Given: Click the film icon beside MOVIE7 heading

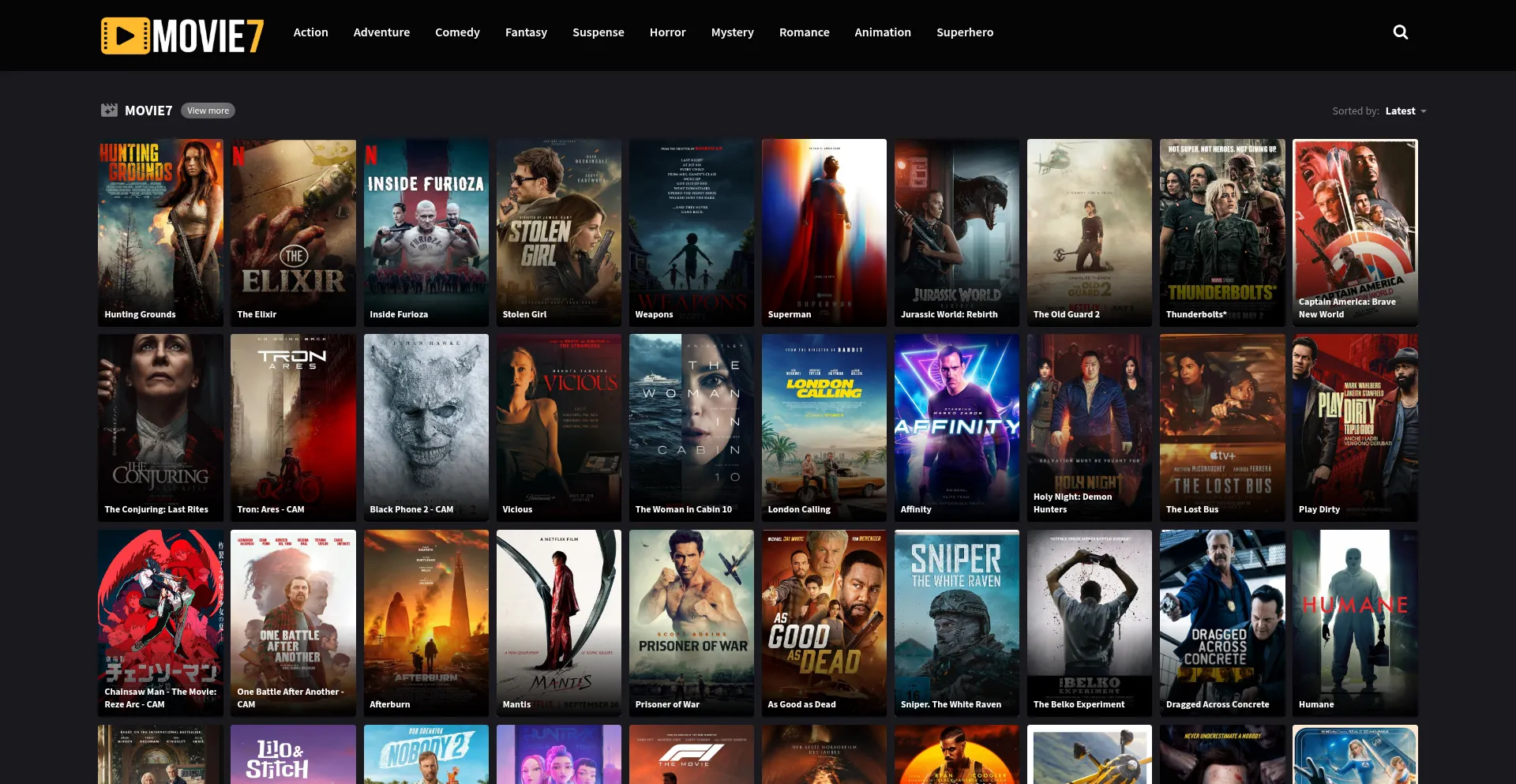Looking at the screenshot, I should pos(109,111).
